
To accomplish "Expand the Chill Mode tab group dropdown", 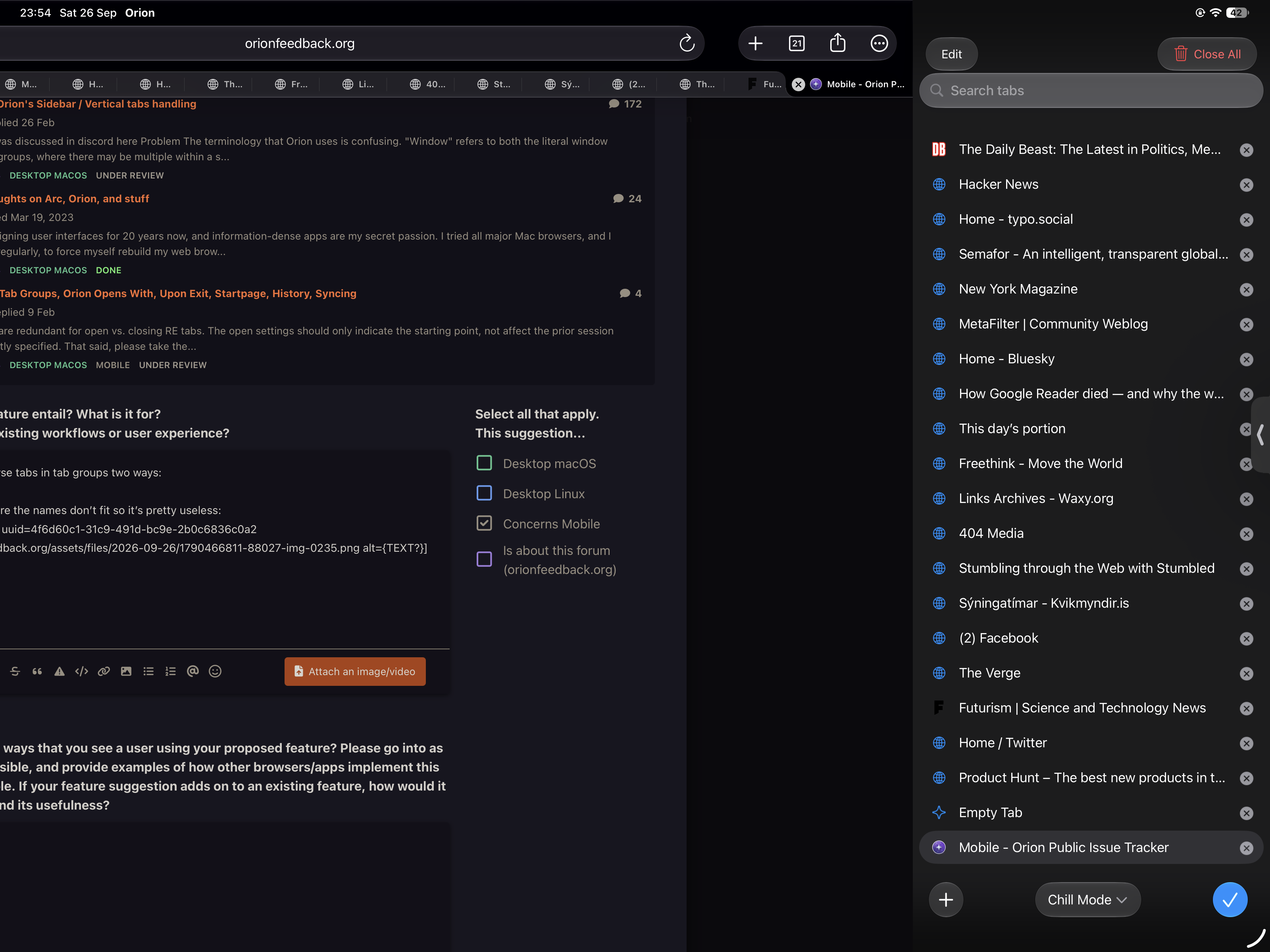I will pos(1087,900).
